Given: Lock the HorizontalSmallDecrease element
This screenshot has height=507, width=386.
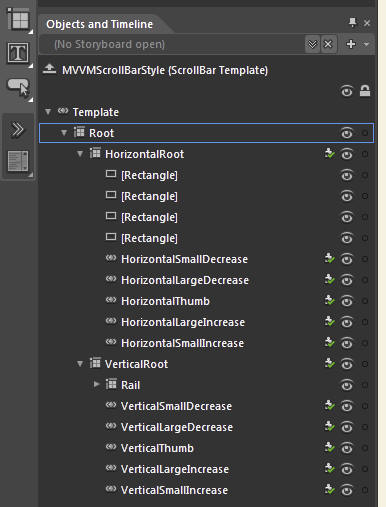Looking at the screenshot, I should click(x=365, y=259).
